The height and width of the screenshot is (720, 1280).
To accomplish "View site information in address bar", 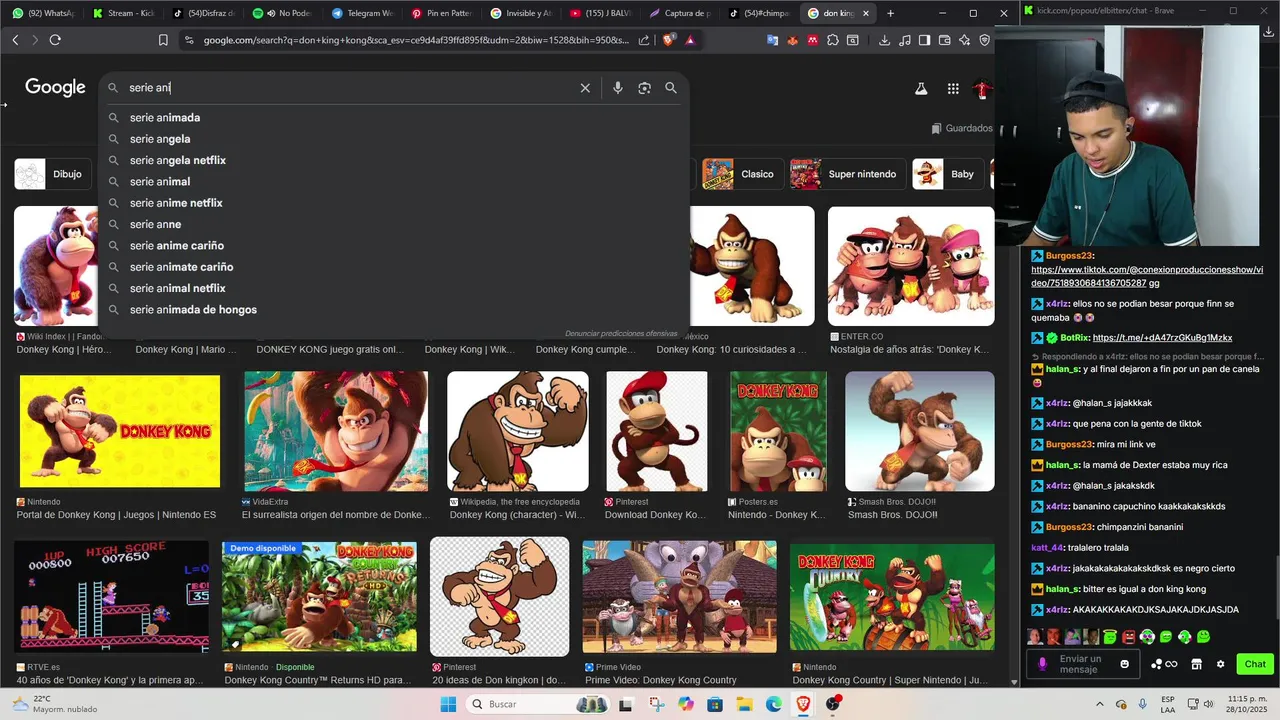I will coord(189,40).
